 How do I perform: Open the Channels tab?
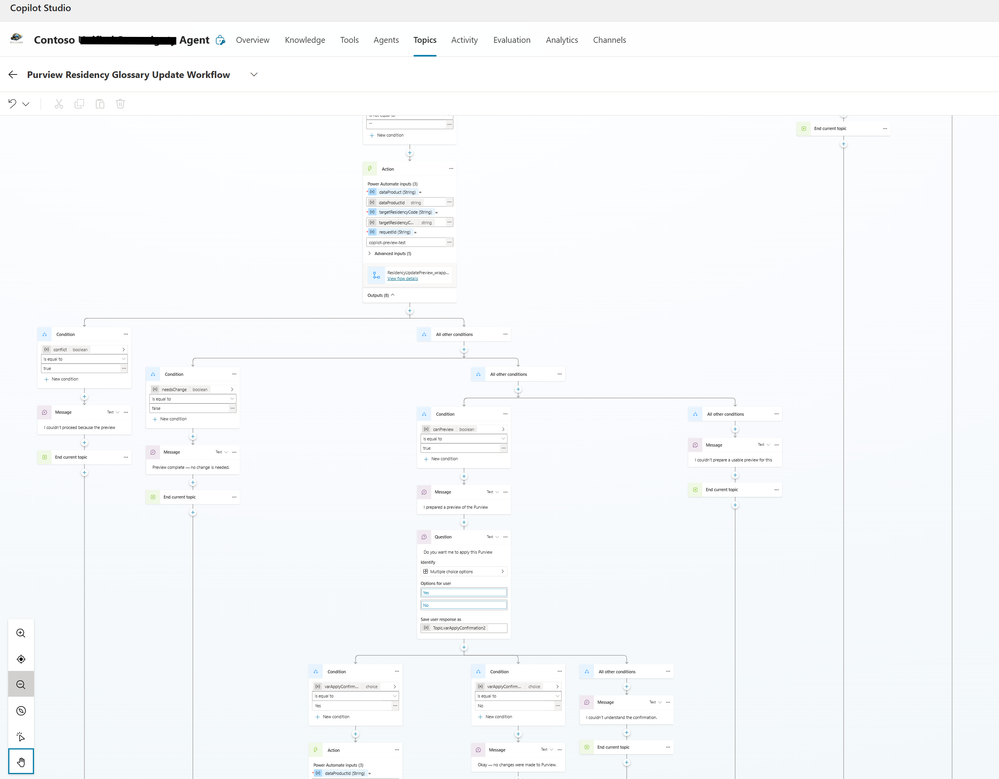[x=609, y=39]
